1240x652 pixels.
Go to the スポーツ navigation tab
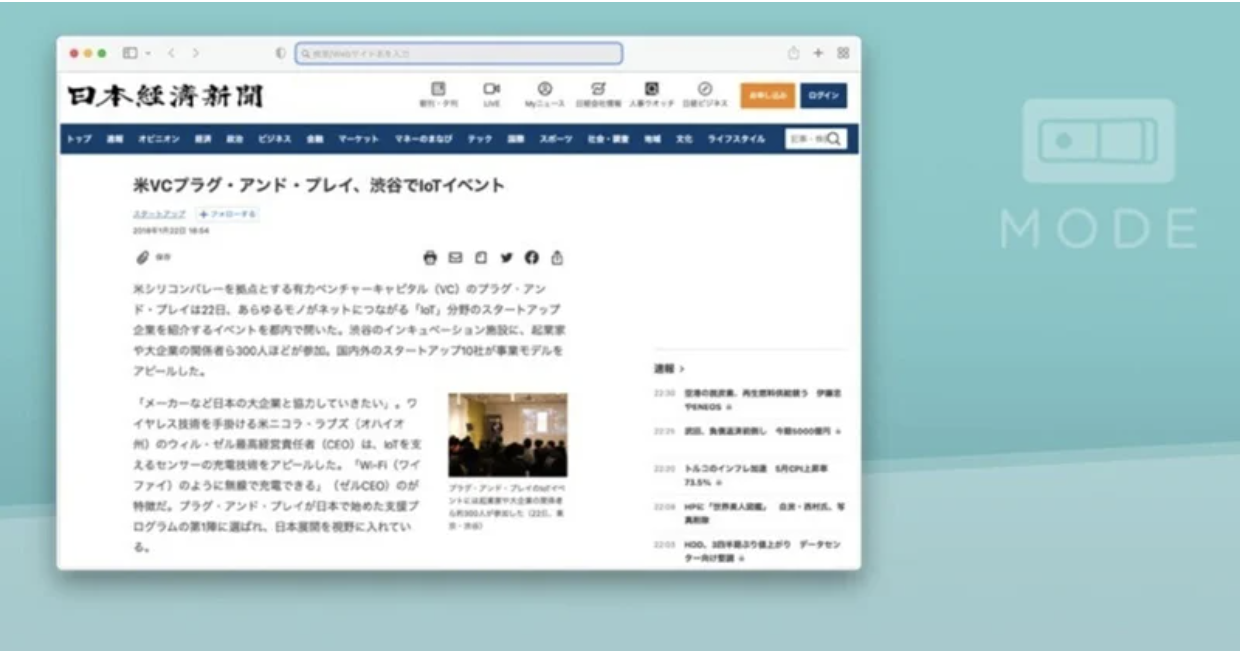[555, 139]
